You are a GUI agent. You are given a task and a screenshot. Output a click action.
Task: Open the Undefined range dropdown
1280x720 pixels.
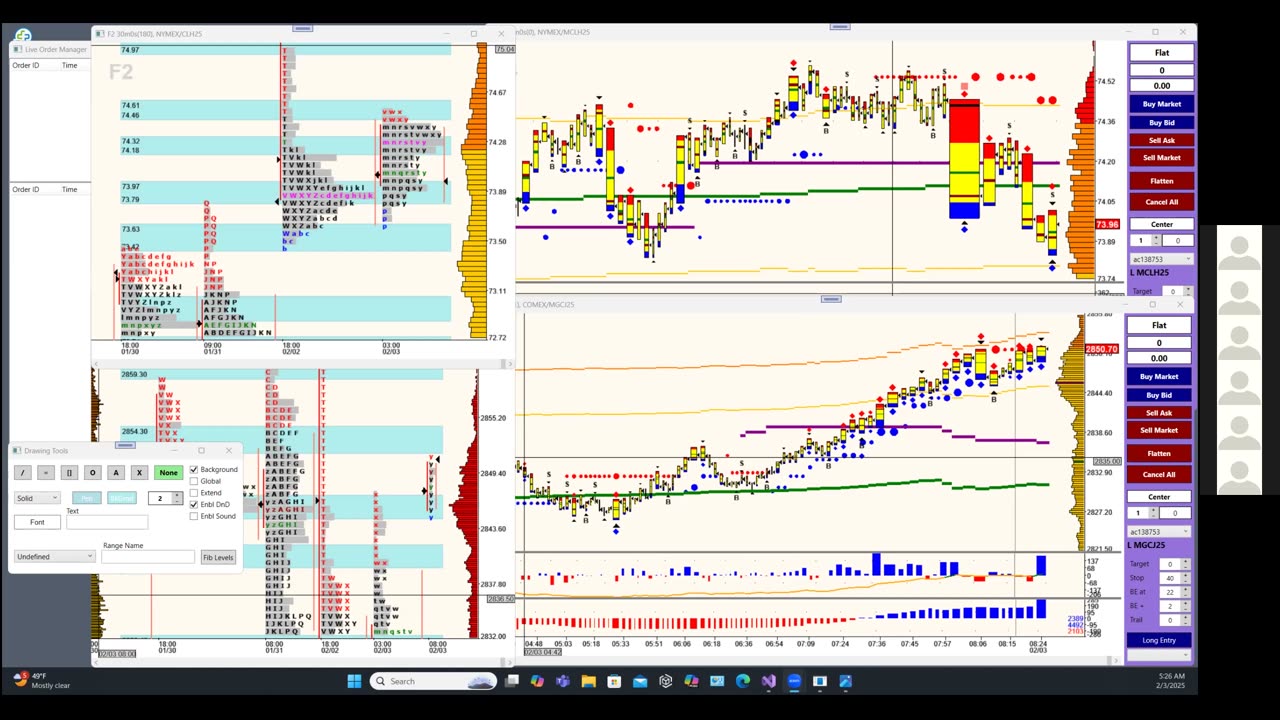click(55, 556)
